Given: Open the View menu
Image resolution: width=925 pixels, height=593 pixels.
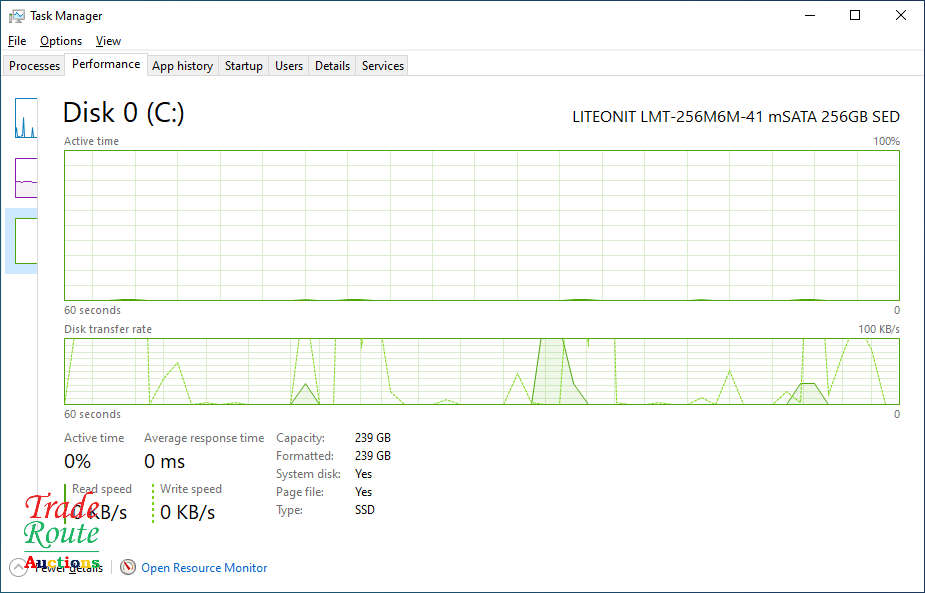Looking at the screenshot, I should coord(108,41).
